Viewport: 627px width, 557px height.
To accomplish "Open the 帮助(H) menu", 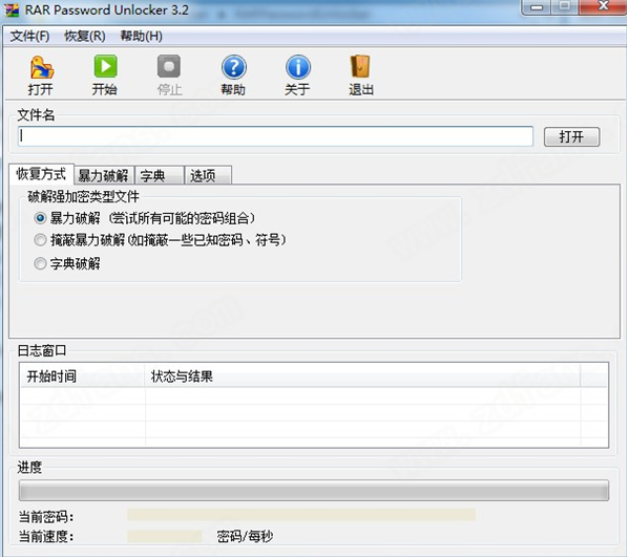I will [141, 36].
